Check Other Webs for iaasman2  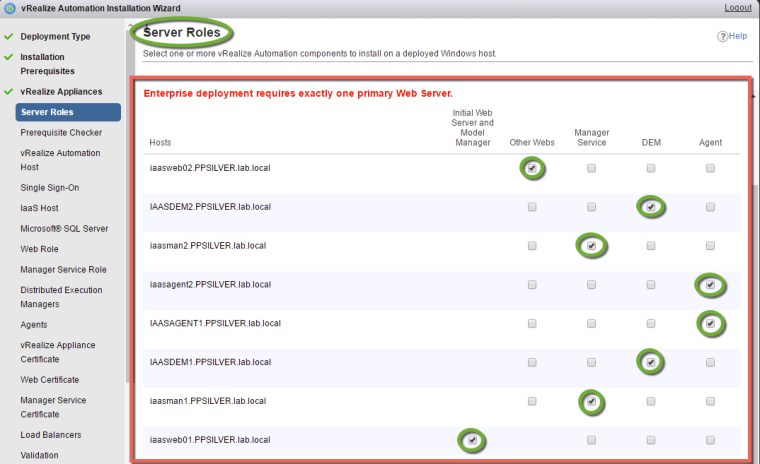coord(532,246)
